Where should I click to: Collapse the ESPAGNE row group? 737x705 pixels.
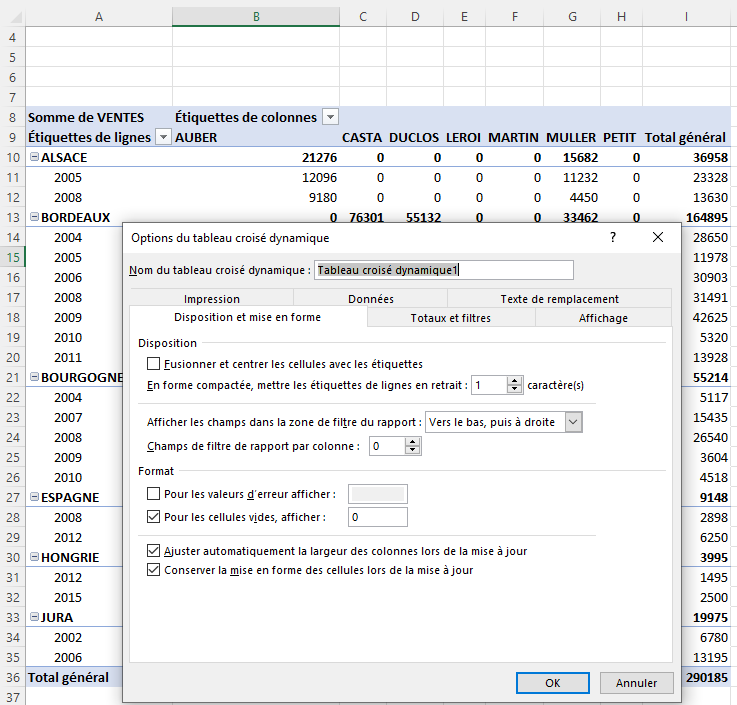(x=34, y=497)
